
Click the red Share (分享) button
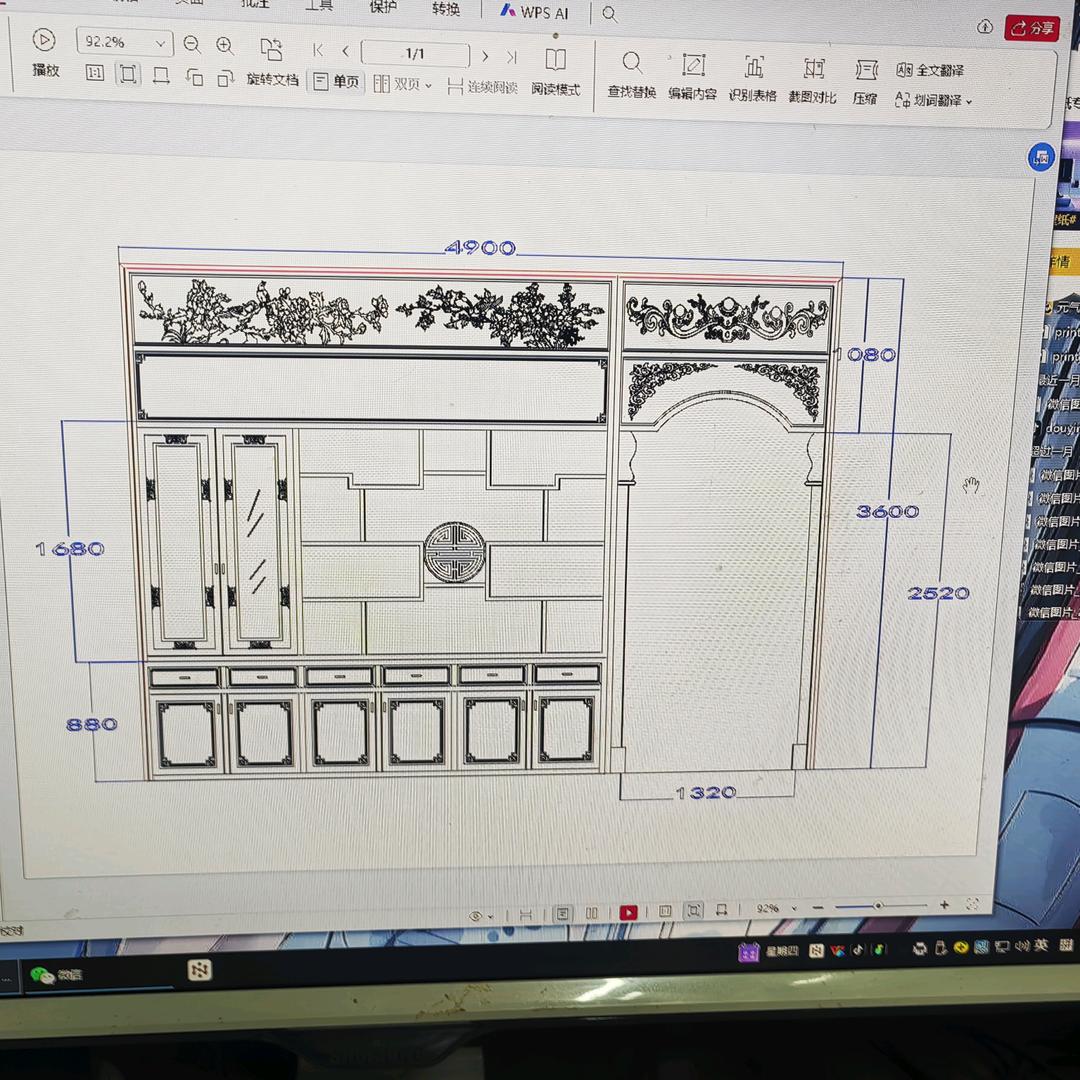pos(1032,28)
